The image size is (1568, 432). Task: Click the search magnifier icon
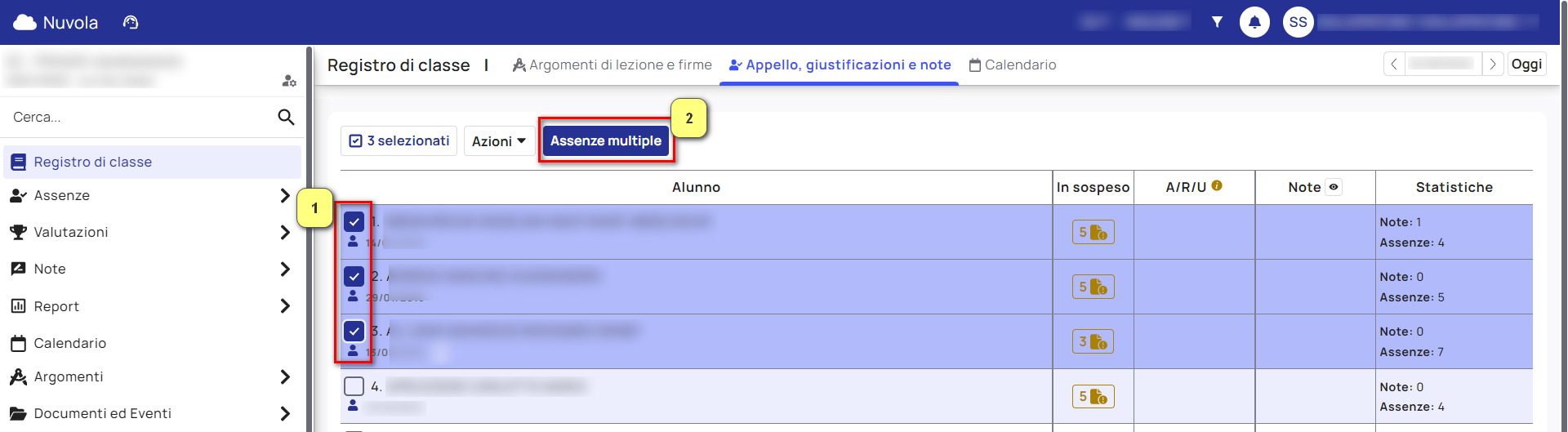click(x=286, y=117)
